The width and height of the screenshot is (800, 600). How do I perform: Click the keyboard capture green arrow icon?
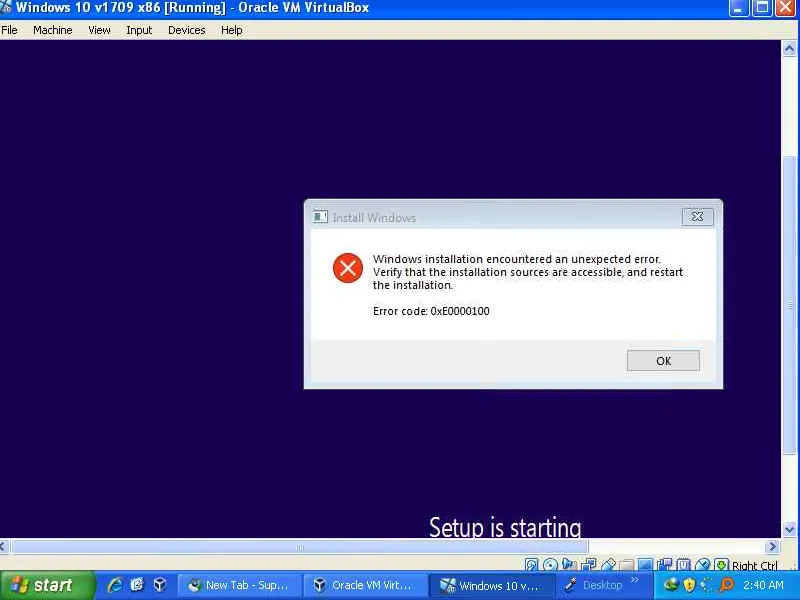tap(721, 564)
